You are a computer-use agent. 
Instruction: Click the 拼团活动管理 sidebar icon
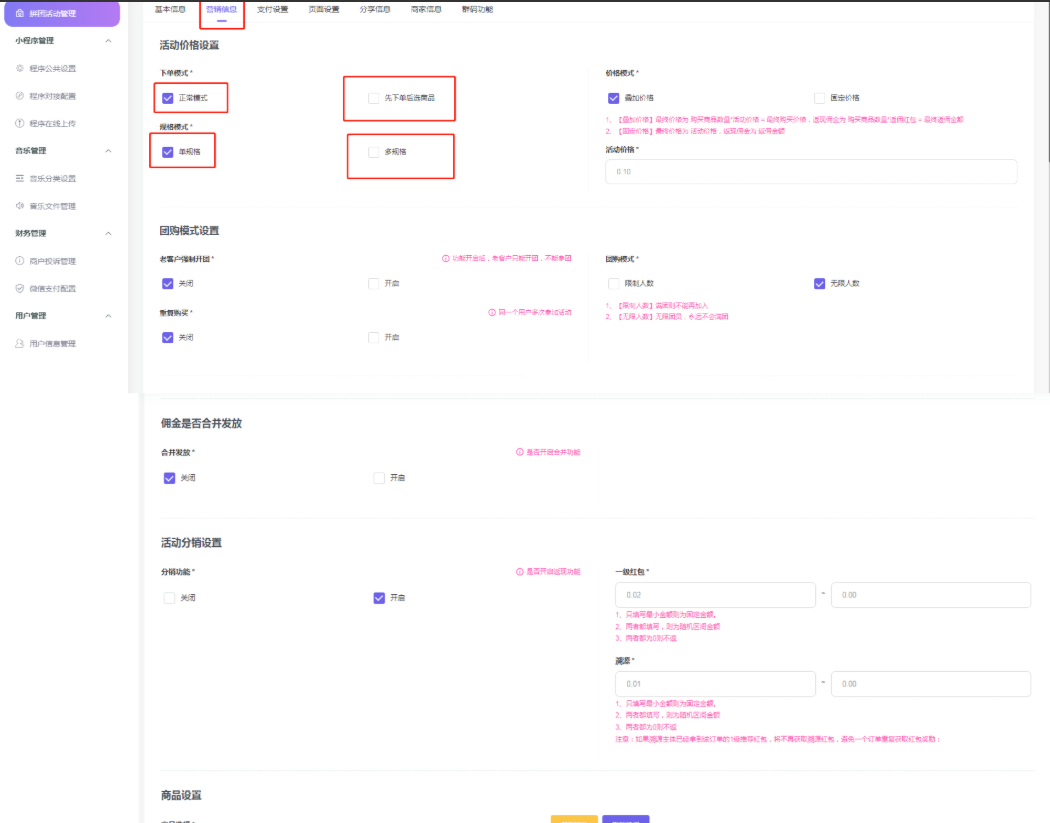click(x=18, y=13)
